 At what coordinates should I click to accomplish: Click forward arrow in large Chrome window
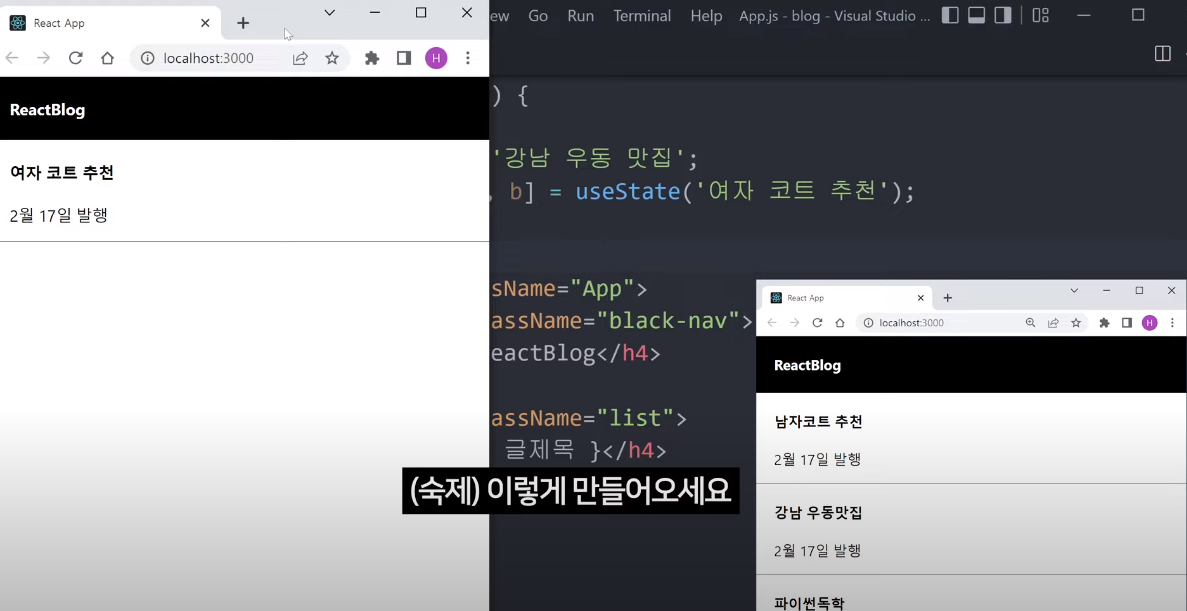click(43, 58)
